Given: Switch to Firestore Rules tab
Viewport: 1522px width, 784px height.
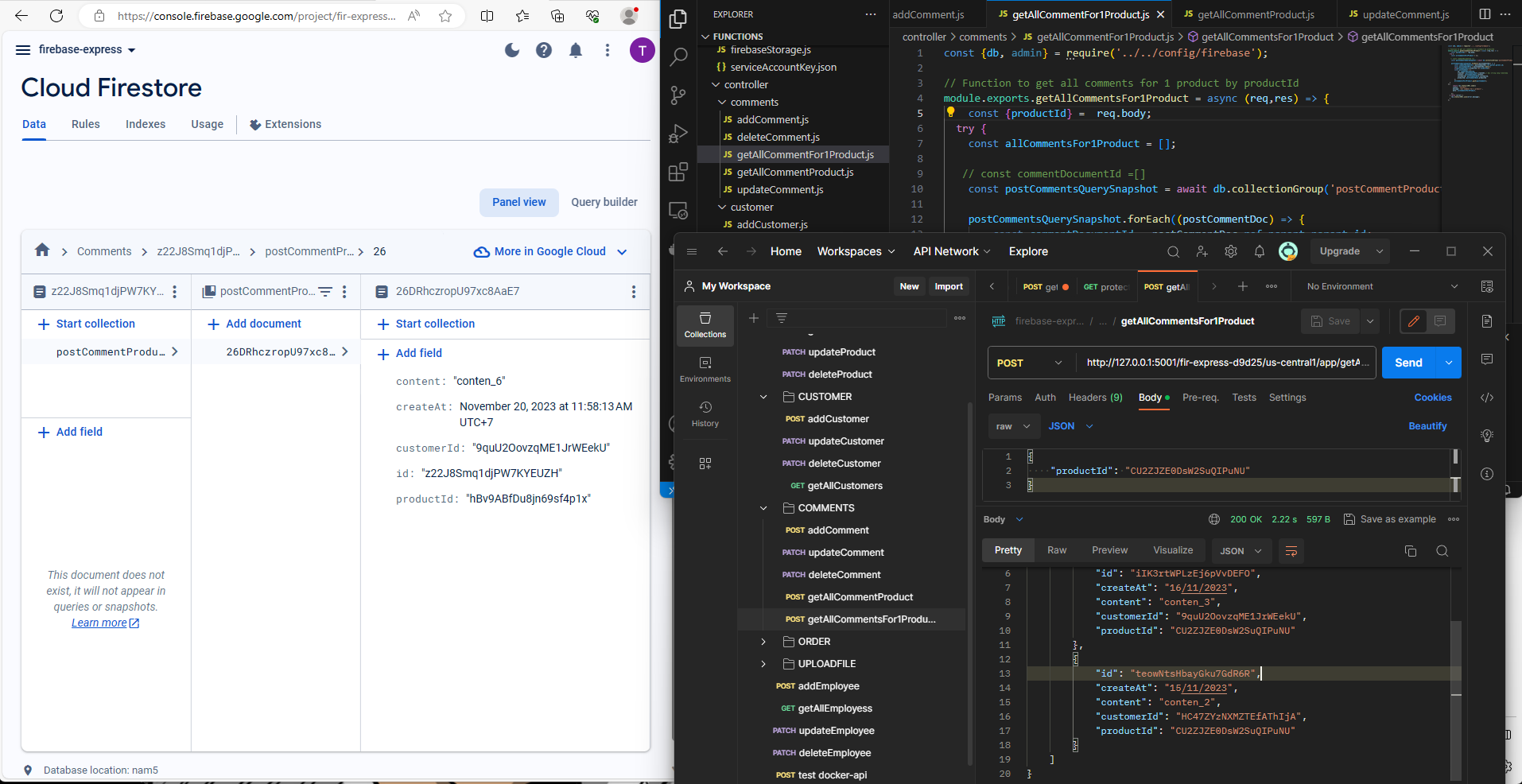Looking at the screenshot, I should click(x=85, y=124).
